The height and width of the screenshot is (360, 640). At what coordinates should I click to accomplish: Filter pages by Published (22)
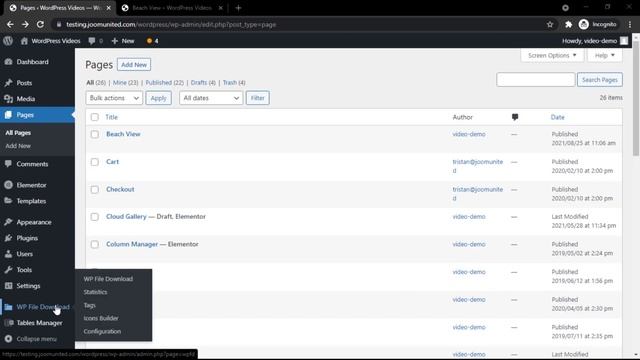click(x=164, y=82)
